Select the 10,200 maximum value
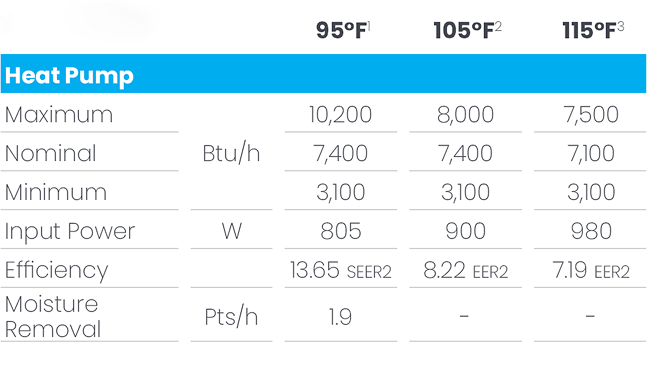Image resolution: width=647 pixels, height=366 pixels. pyautogui.click(x=340, y=114)
